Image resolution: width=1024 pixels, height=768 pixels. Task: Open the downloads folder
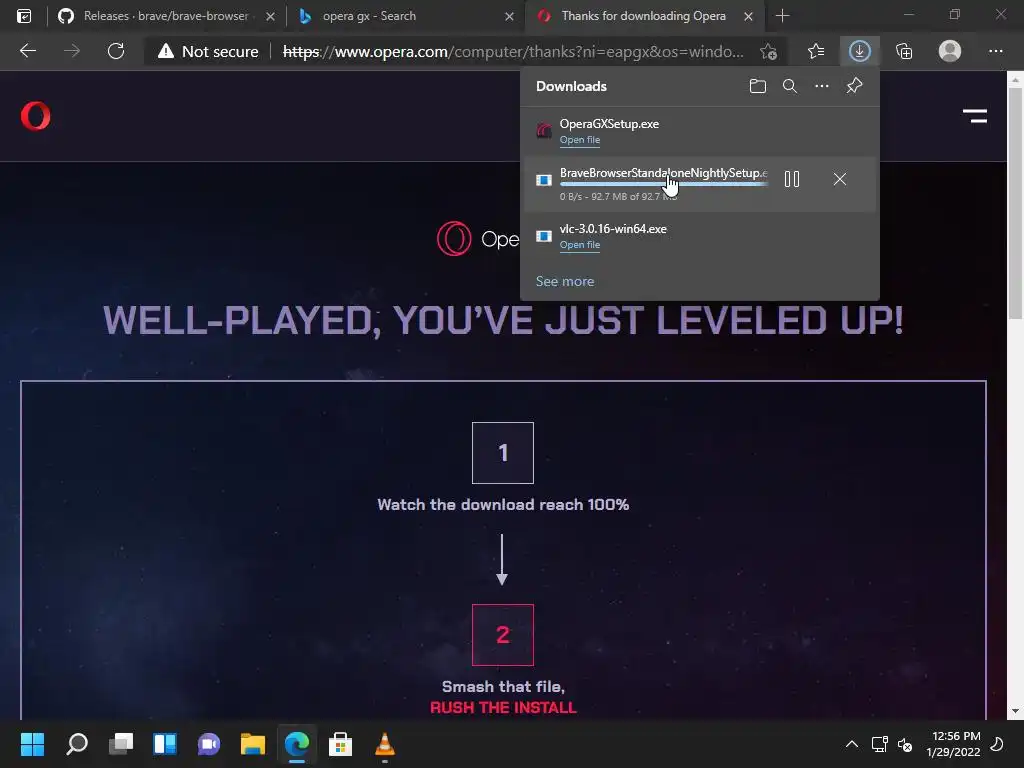coord(758,86)
